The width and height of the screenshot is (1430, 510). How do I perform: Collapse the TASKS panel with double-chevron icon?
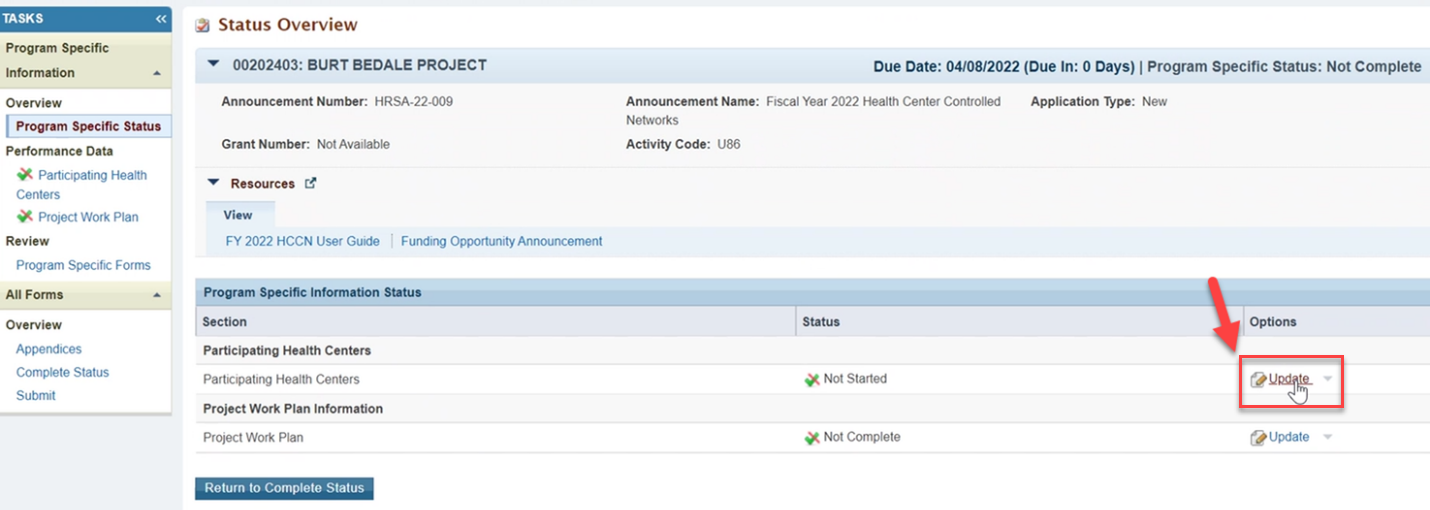pyautogui.click(x=161, y=19)
